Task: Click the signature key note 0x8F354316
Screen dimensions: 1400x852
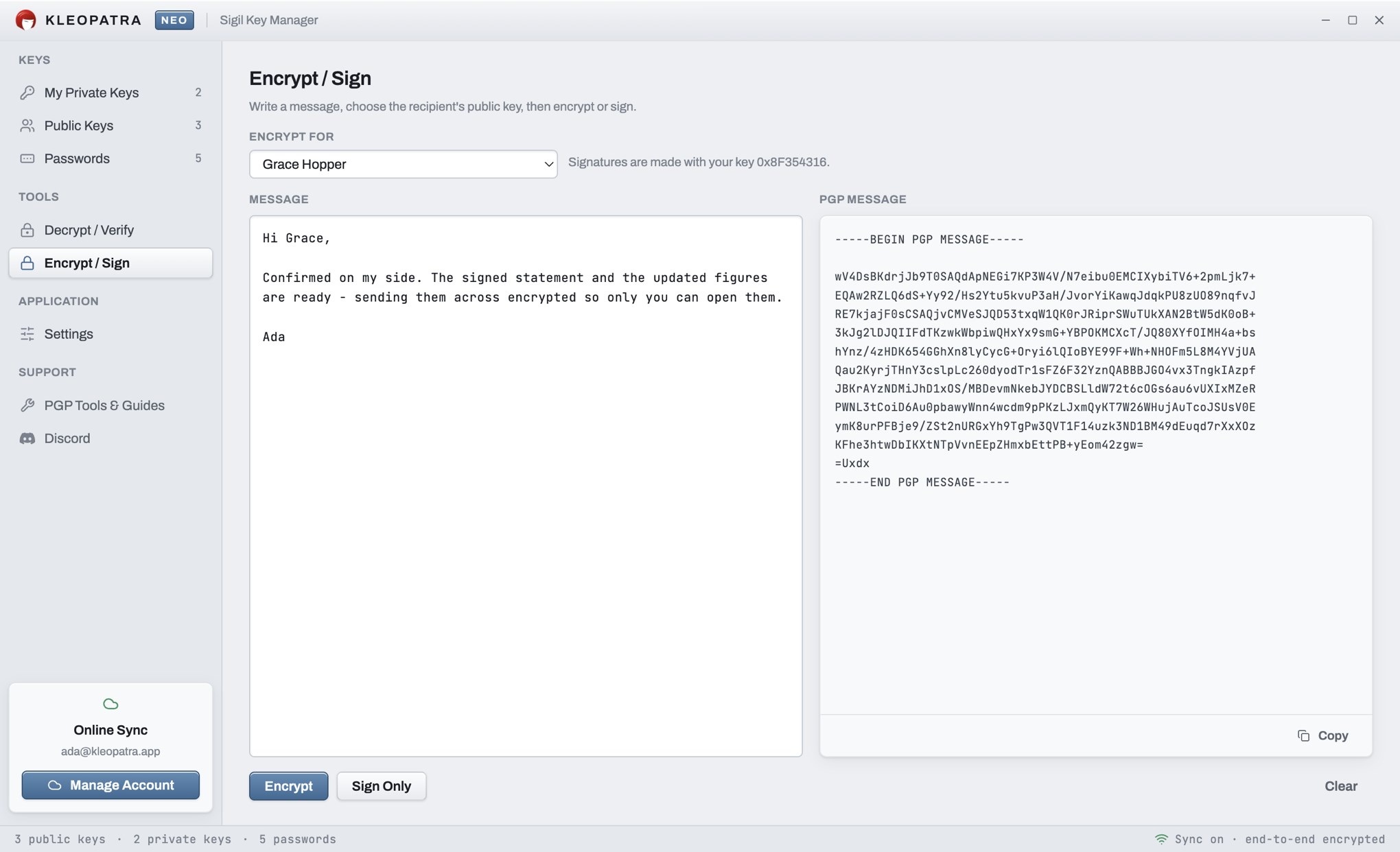Action: (x=699, y=162)
